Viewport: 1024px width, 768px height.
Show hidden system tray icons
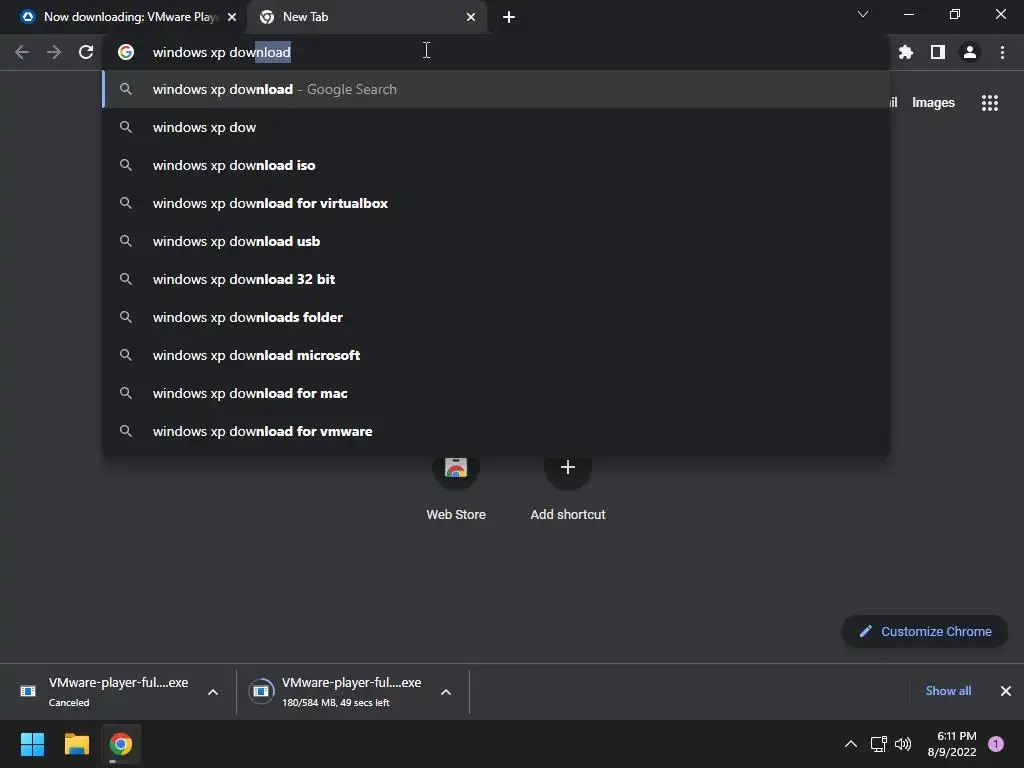coord(851,744)
